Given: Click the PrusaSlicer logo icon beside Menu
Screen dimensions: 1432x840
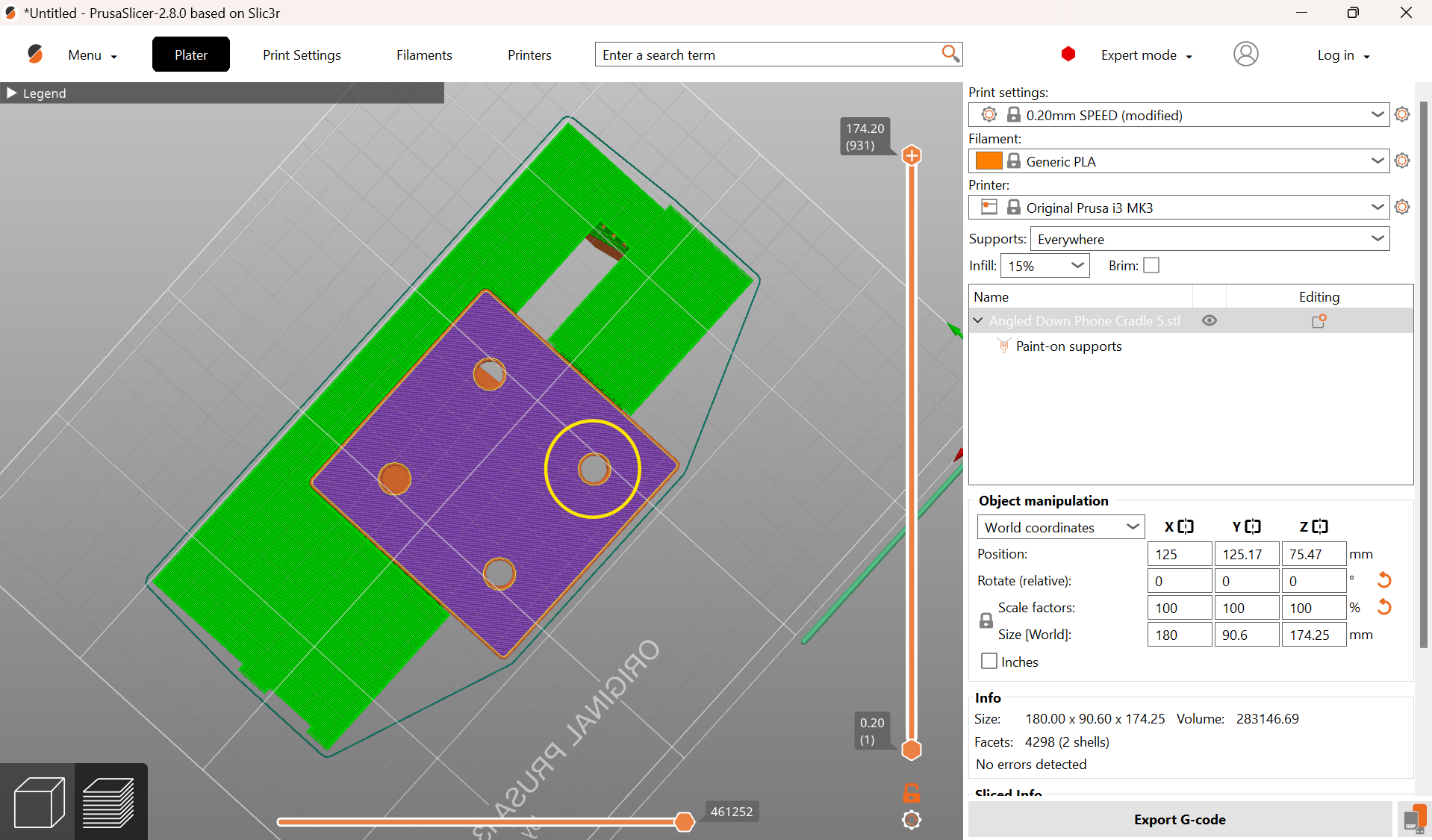Looking at the screenshot, I should coord(35,55).
